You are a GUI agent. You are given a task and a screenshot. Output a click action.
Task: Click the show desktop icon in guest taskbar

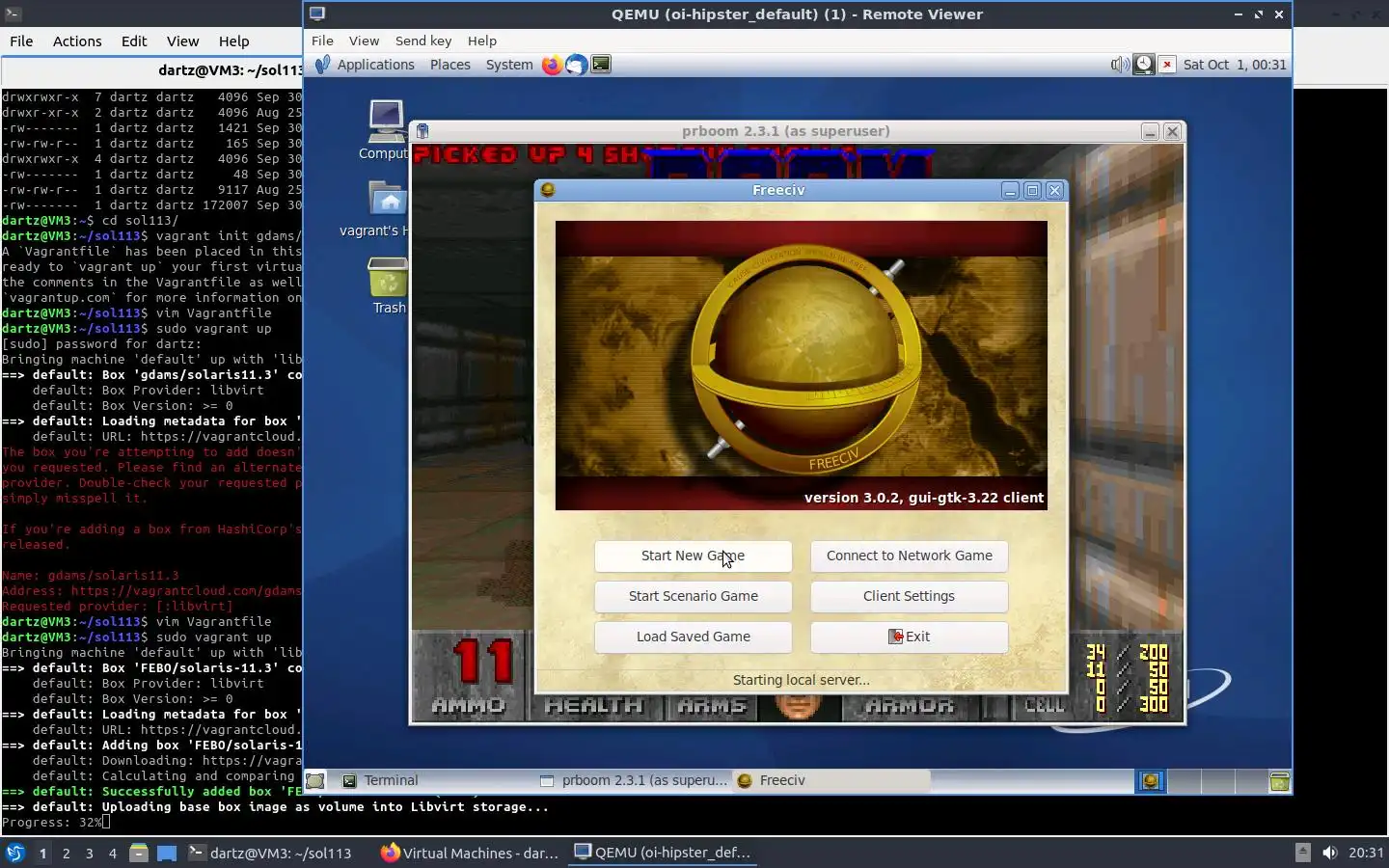click(315, 780)
